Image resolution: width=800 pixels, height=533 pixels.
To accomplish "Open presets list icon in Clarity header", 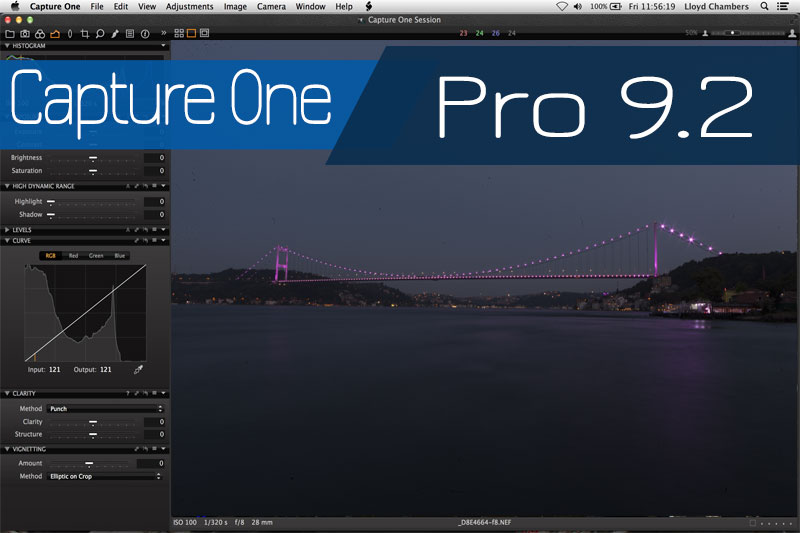I will tap(154, 393).
